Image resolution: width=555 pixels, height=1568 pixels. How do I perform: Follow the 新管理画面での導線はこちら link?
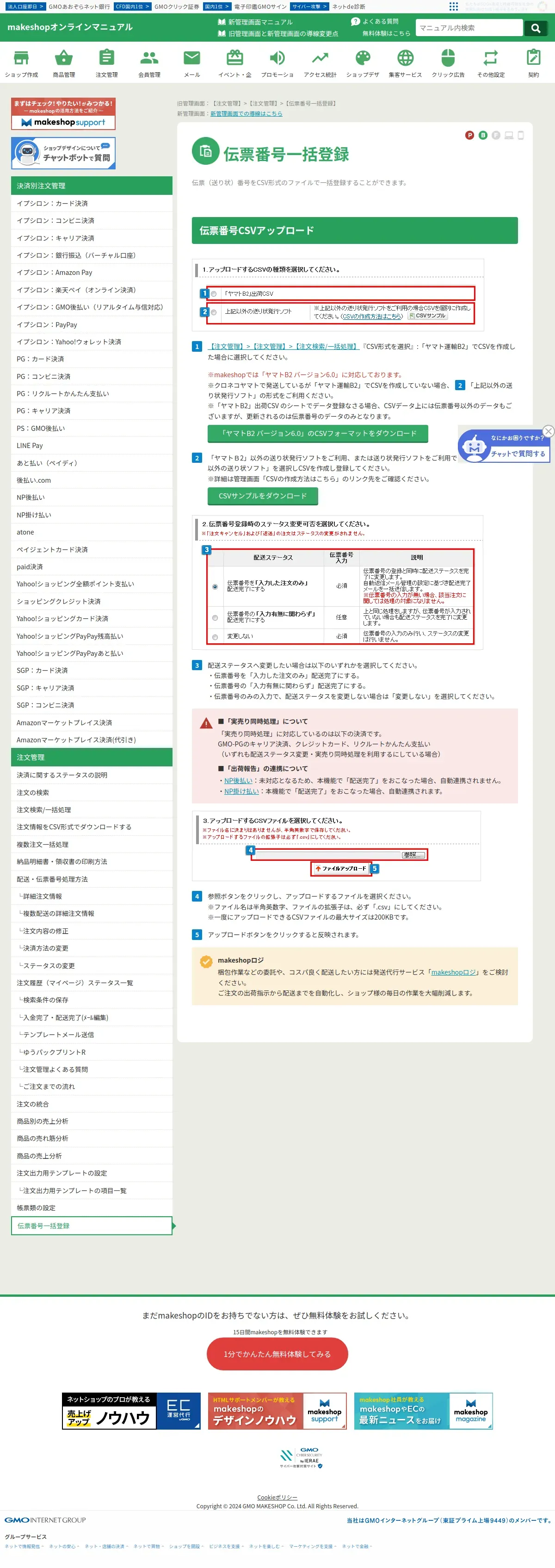coord(246,114)
